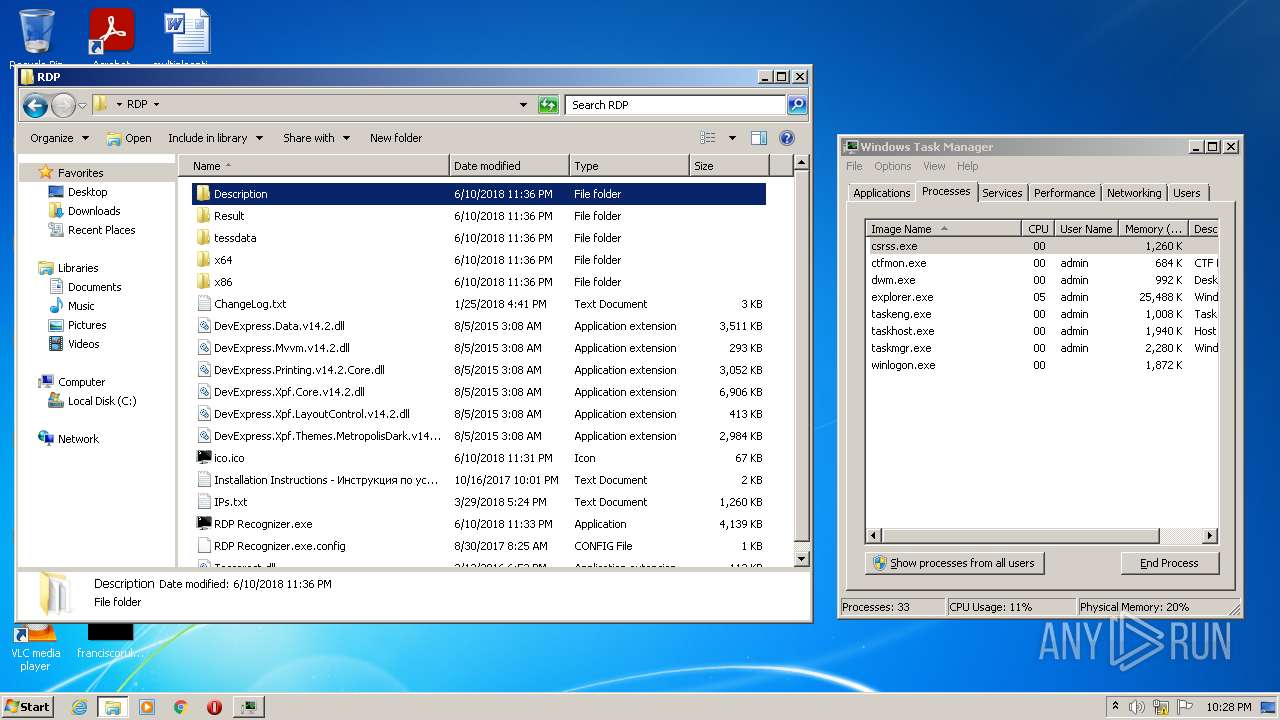Screen dimensions: 1280x720
Task: Click the clock in system tray
Action: coord(1227,707)
